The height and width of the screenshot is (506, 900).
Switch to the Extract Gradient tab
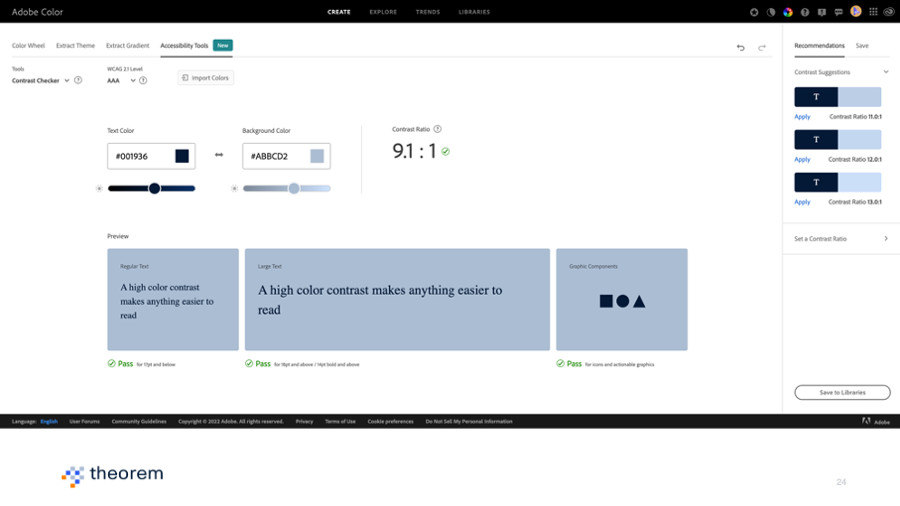point(127,46)
